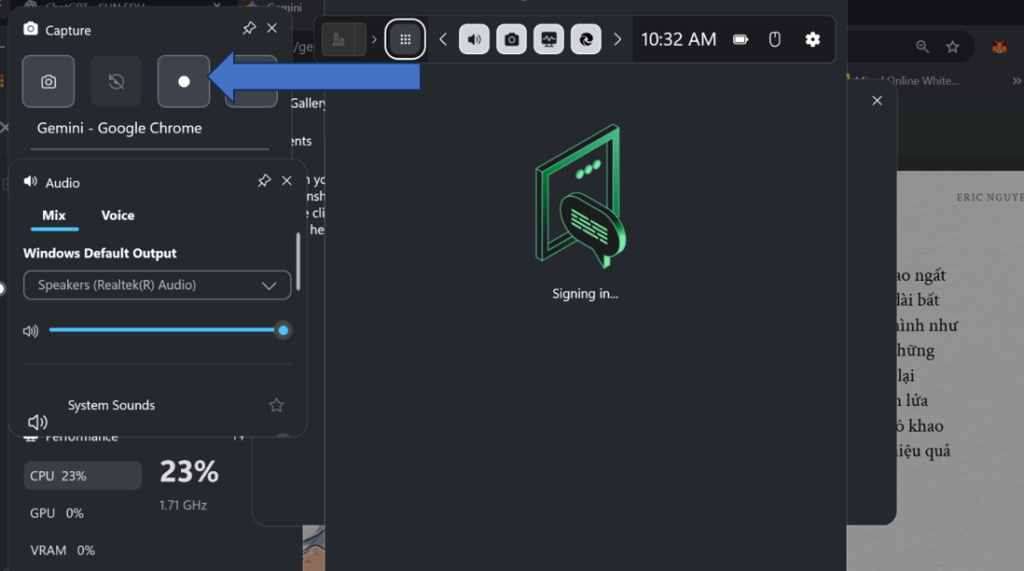
Task: Select the CPU 23% performance metric
Action: 83,476
